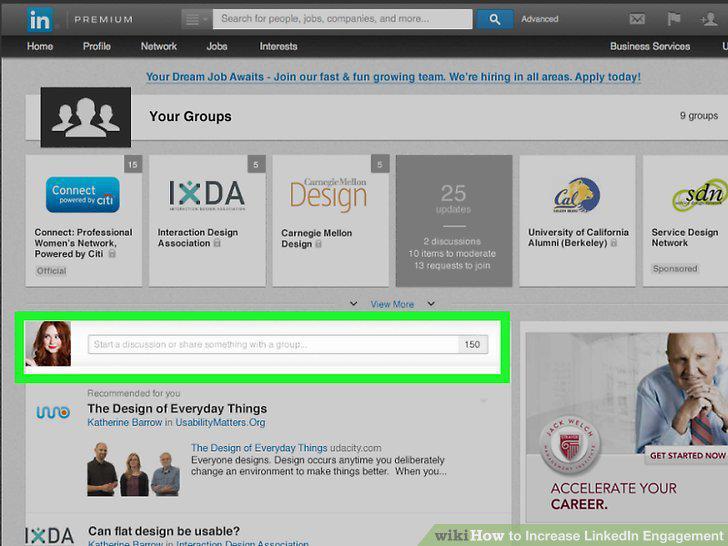The height and width of the screenshot is (546, 728).
Task: Click the IxDA logo beside flat design post
Action: tap(49, 535)
